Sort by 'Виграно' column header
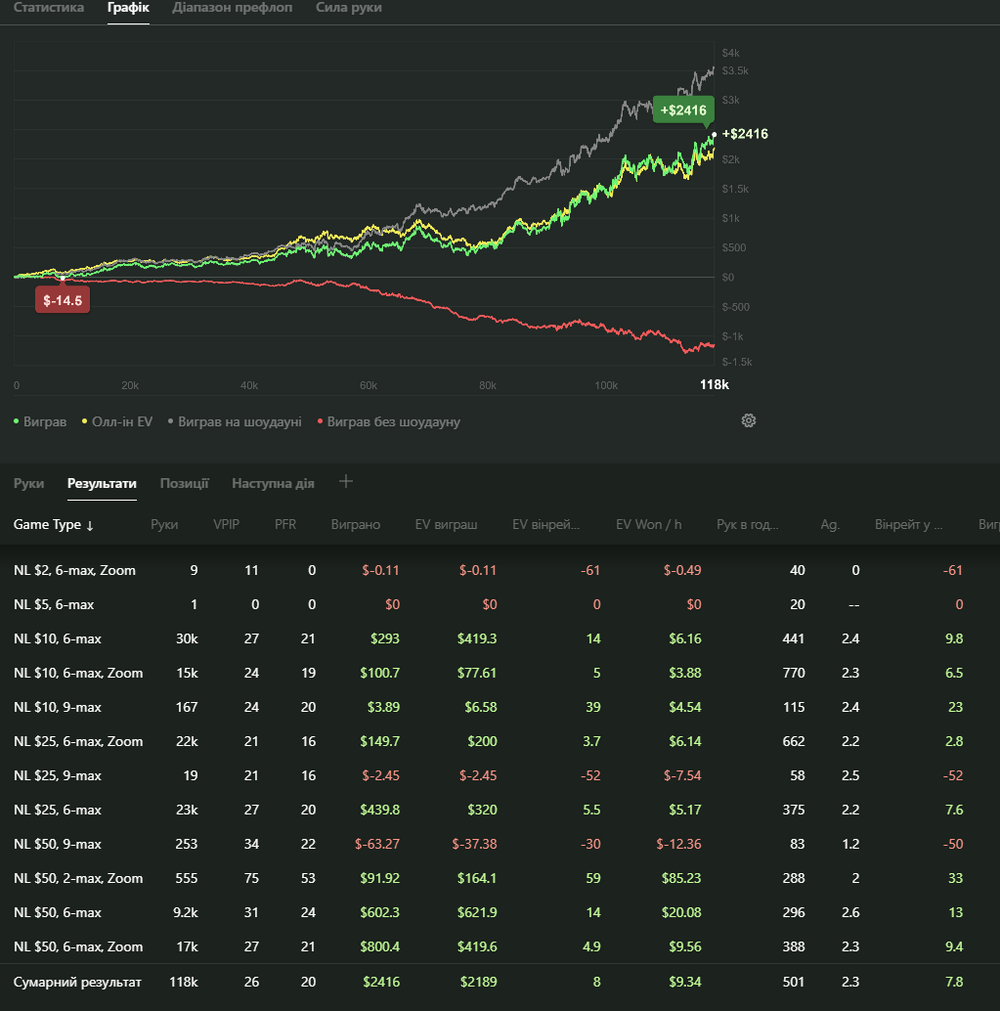Image resolution: width=1000 pixels, height=1011 pixels. [355, 525]
